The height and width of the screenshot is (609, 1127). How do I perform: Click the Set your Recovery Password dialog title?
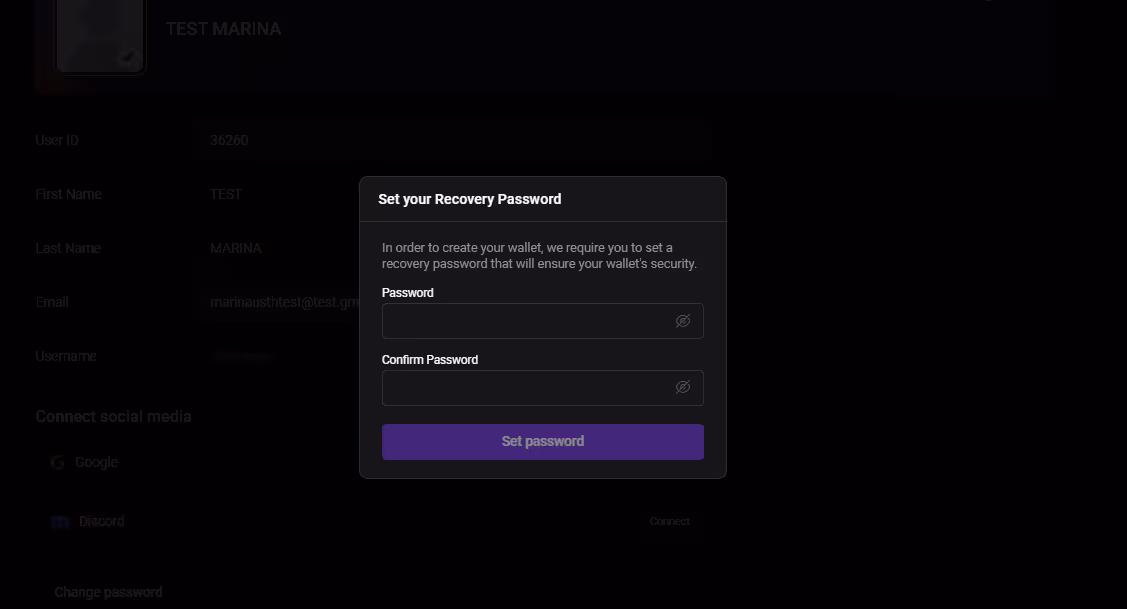[469, 199]
